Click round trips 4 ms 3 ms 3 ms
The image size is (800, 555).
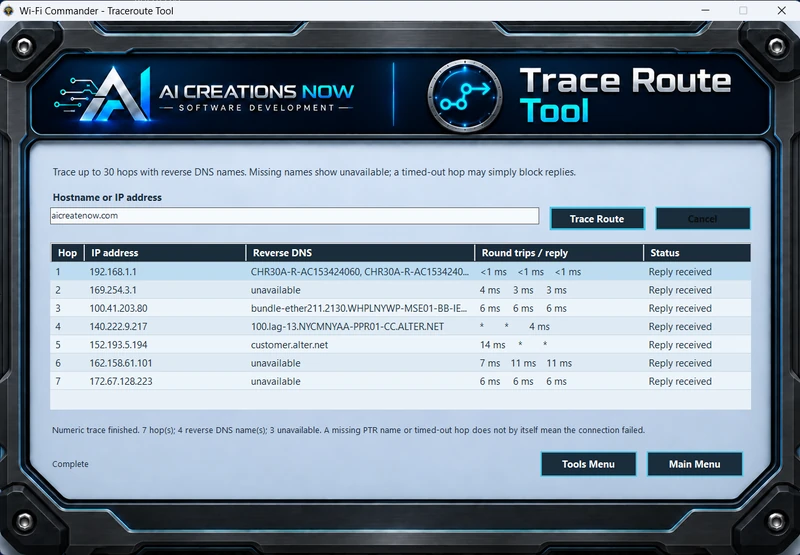point(523,290)
